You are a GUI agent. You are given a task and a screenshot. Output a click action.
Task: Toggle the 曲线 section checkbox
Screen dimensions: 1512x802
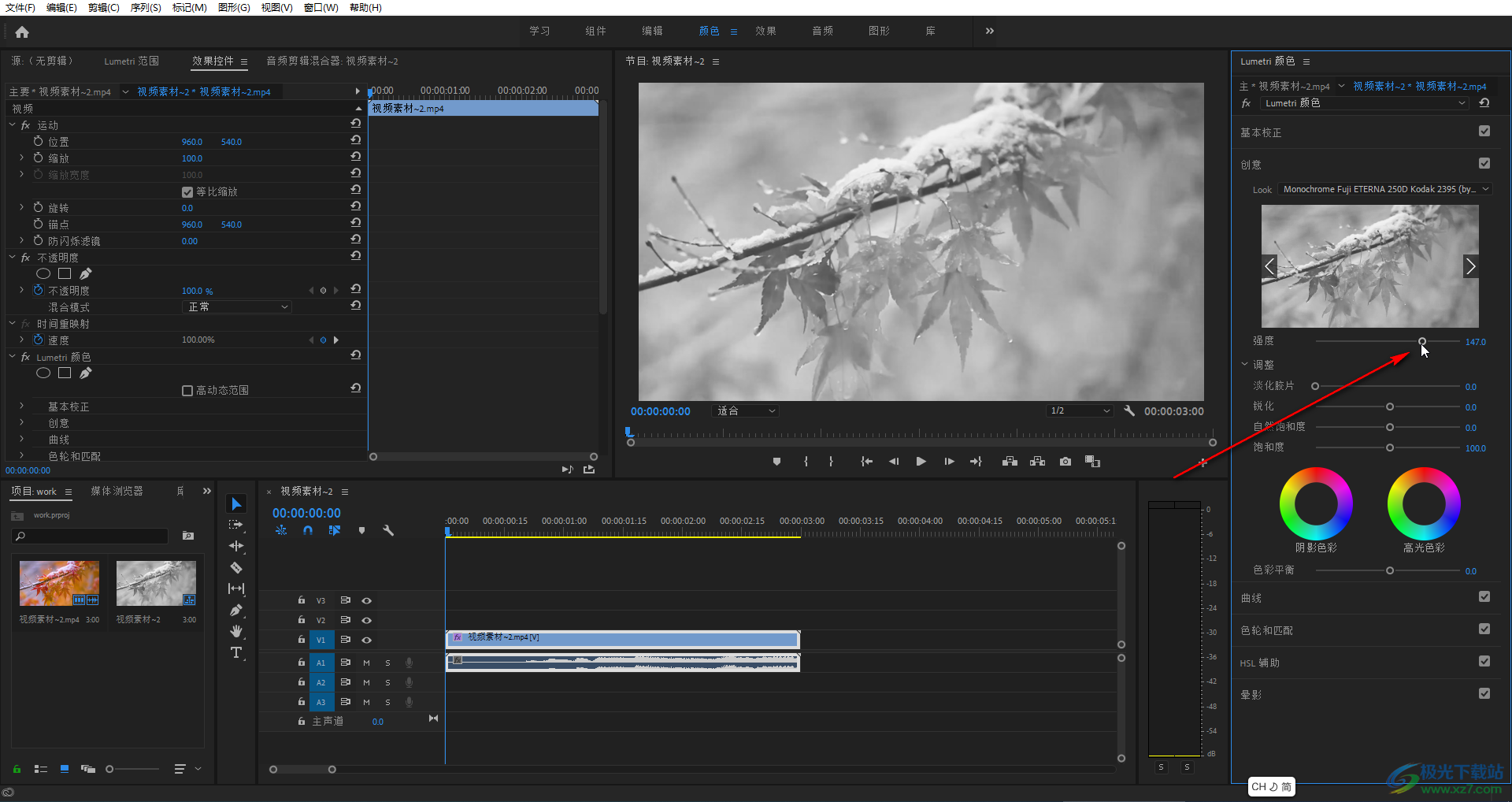pos(1484,596)
